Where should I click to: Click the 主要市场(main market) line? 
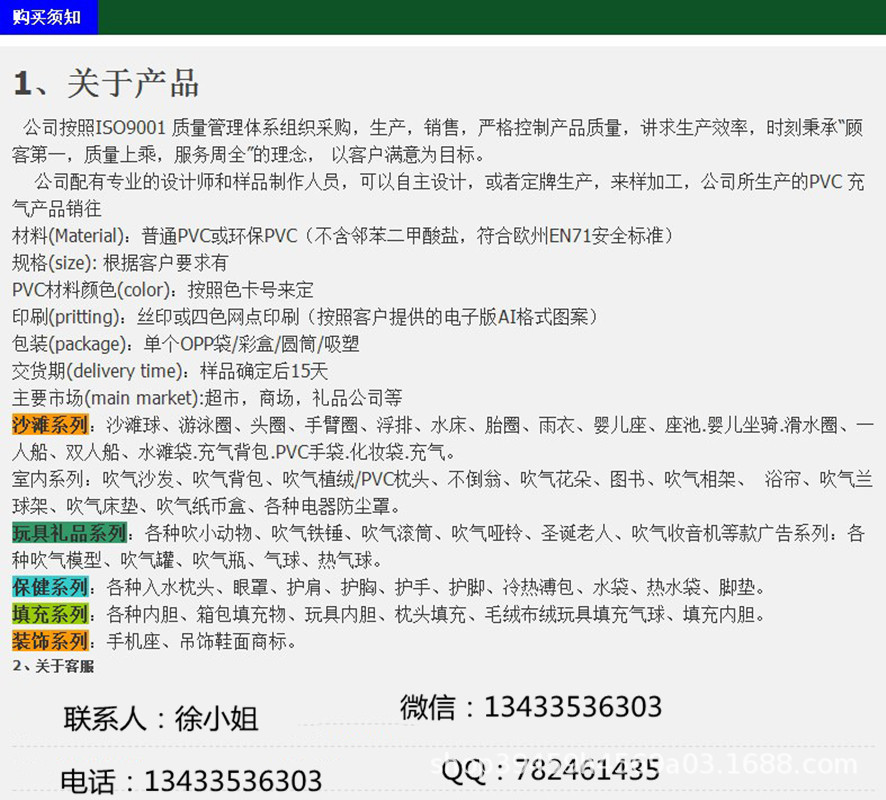click(207, 398)
